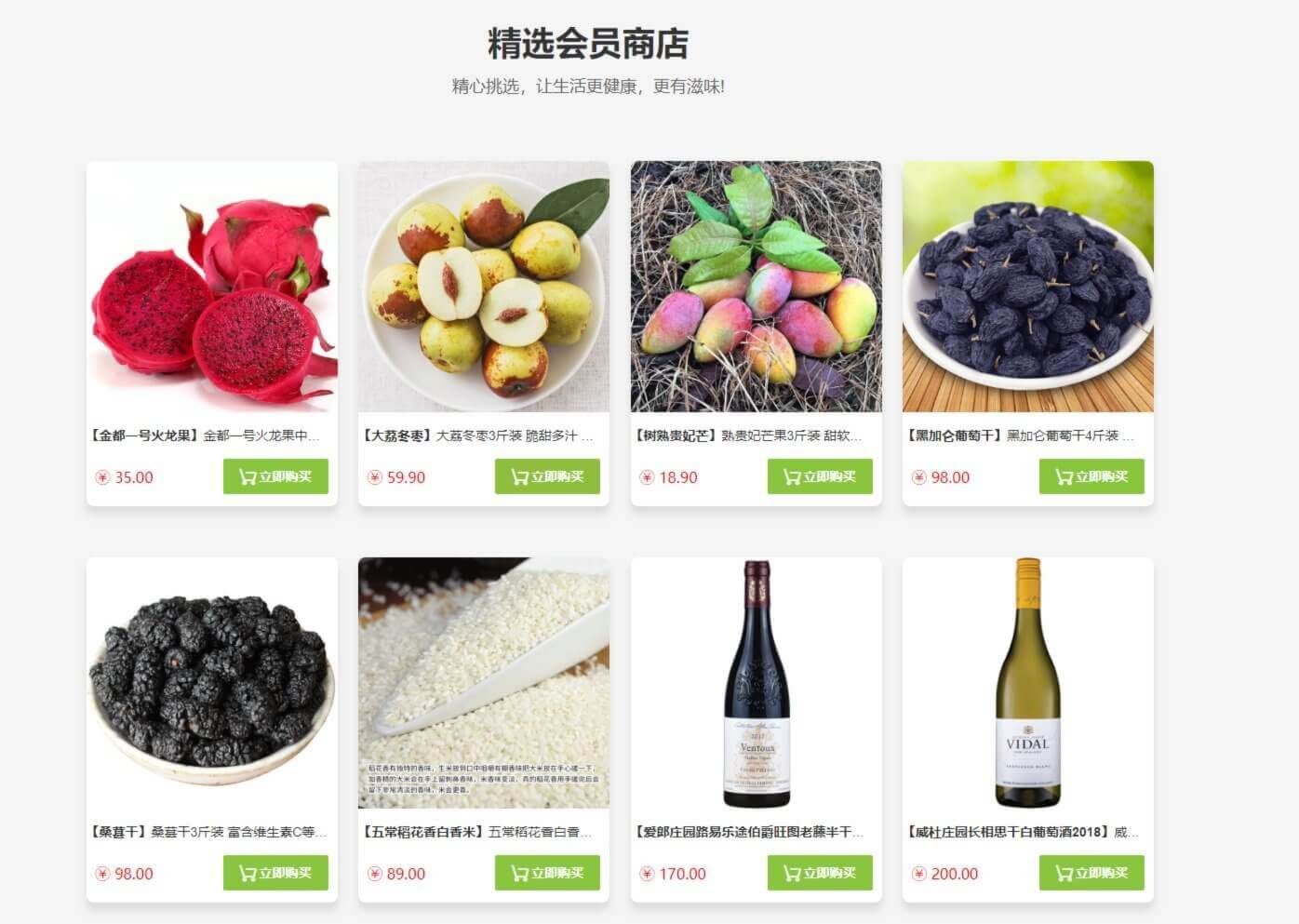Open the blackcurrant raisins bowl image
The height and width of the screenshot is (924, 1299).
(1028, 287)
